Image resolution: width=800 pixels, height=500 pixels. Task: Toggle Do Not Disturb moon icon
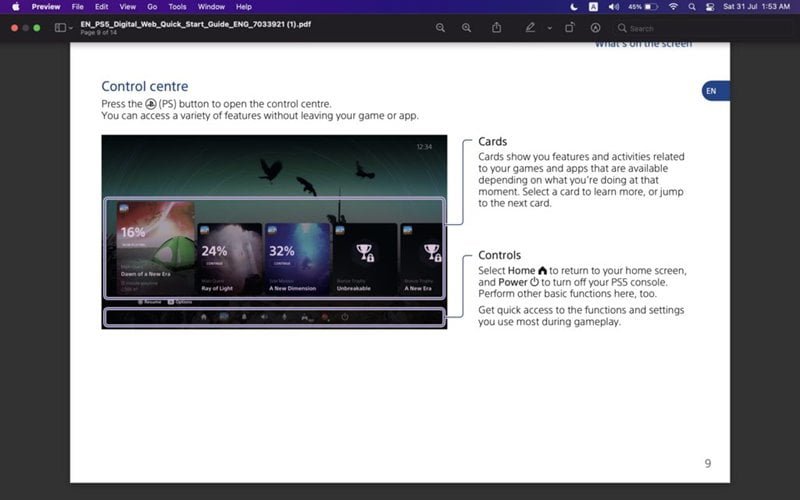point(573,7)
